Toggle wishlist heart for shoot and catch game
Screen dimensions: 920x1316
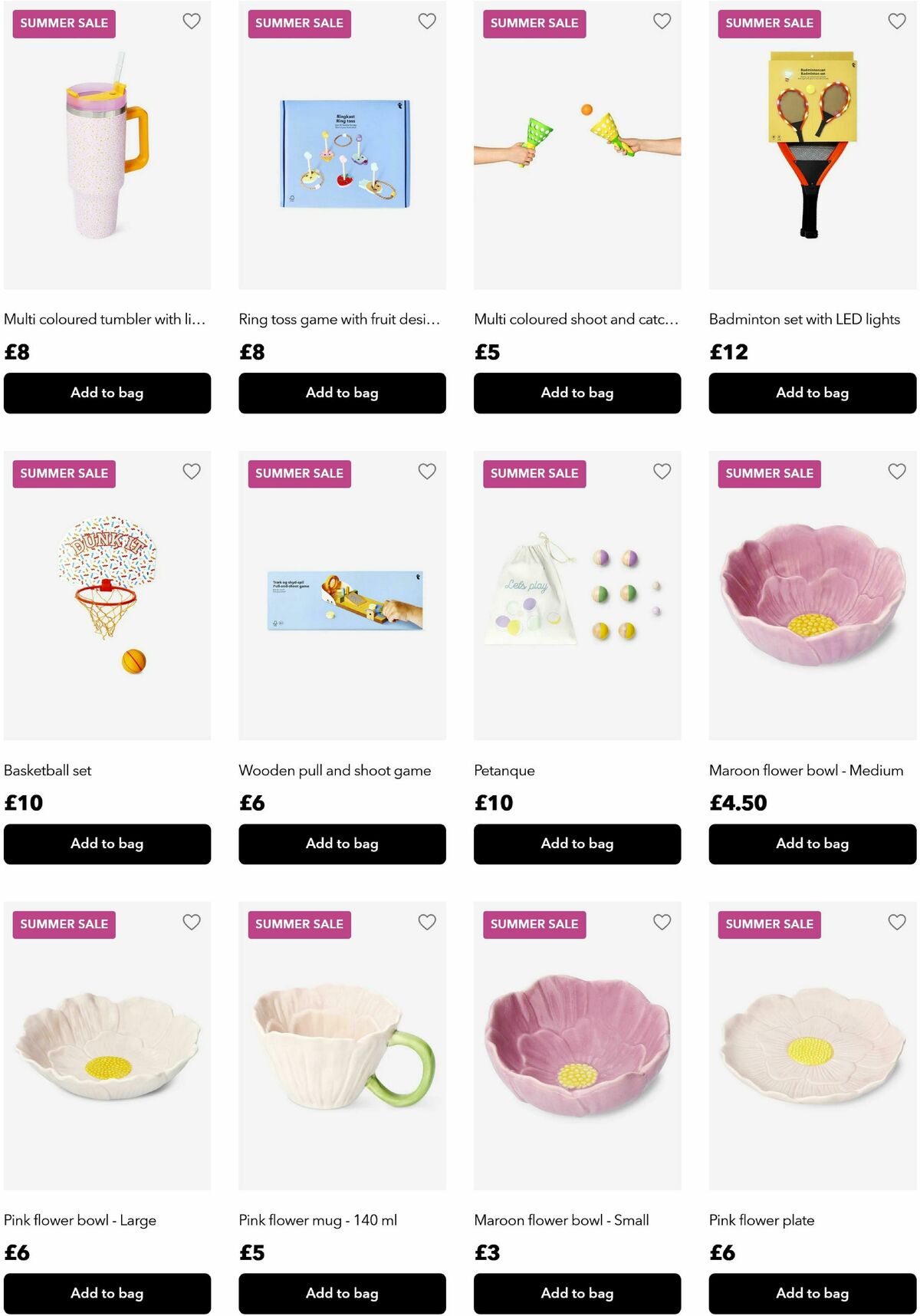click(x=662, y=21)
